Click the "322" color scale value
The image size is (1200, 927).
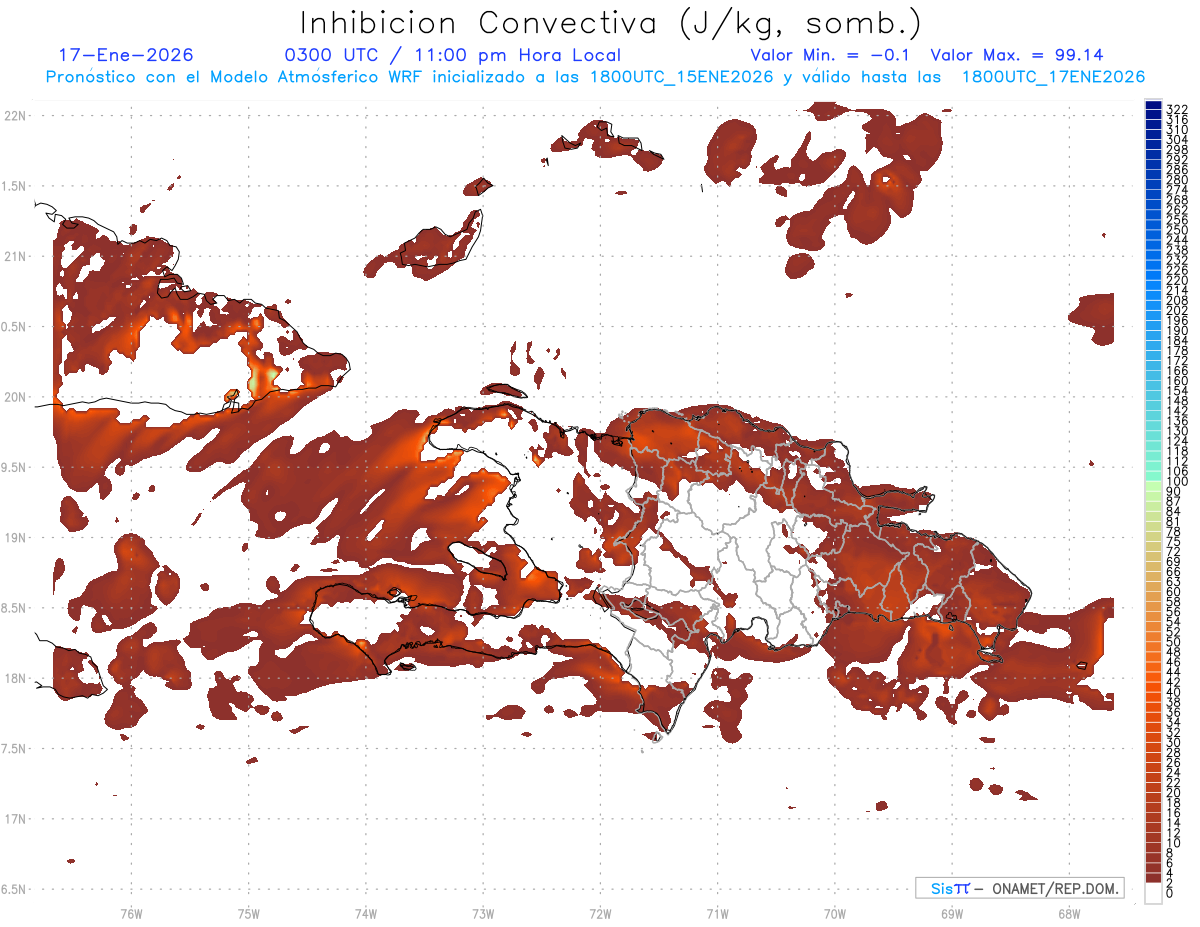tap(1177, 108)
